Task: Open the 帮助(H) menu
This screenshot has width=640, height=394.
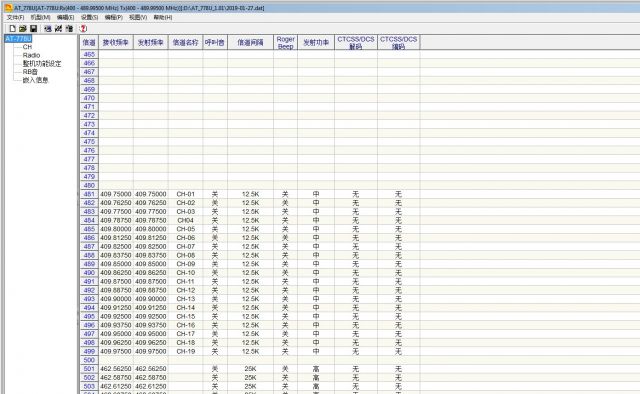Action: tap(163, 17)
